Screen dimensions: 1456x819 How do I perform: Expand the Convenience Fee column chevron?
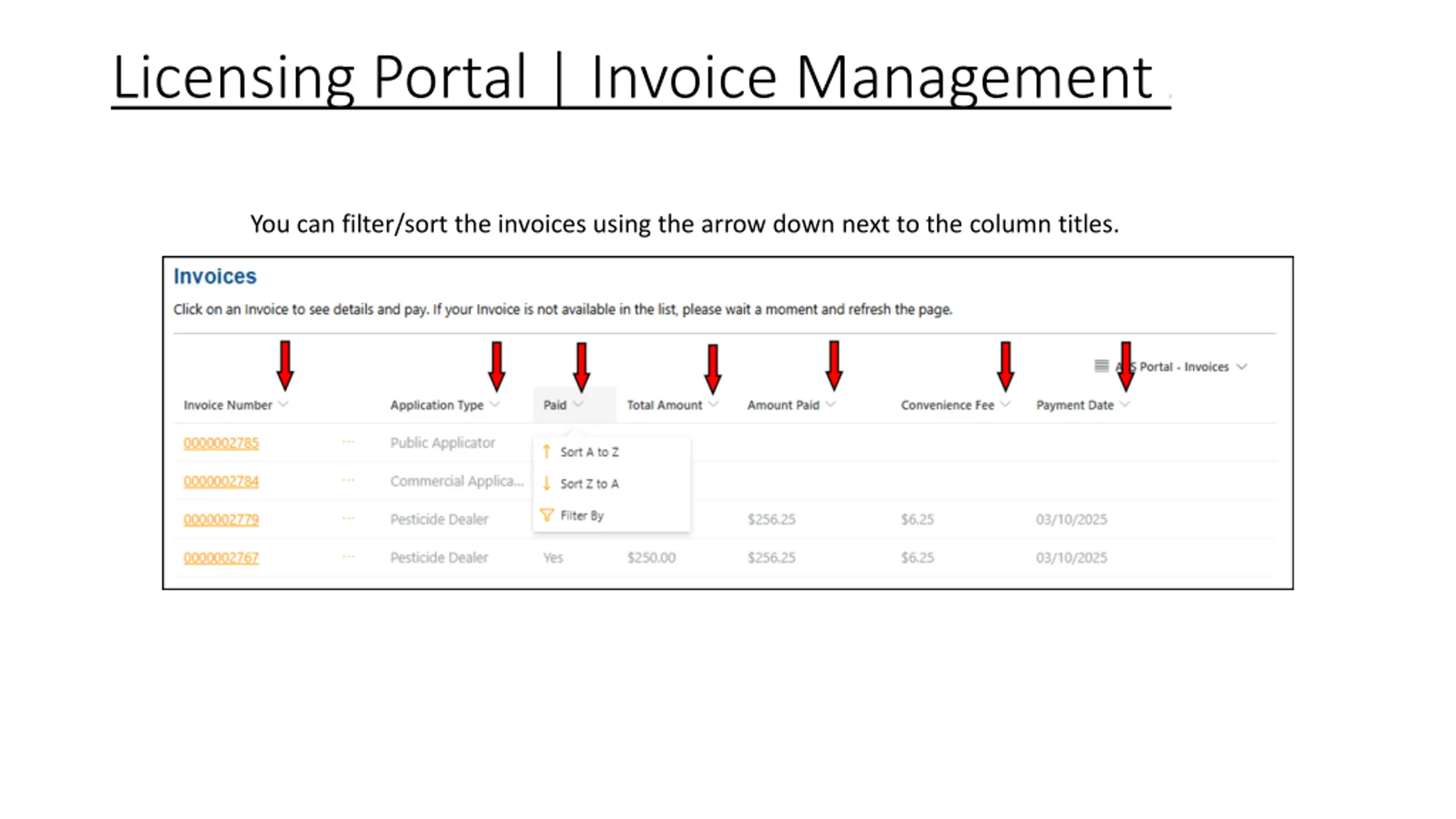1005,404
